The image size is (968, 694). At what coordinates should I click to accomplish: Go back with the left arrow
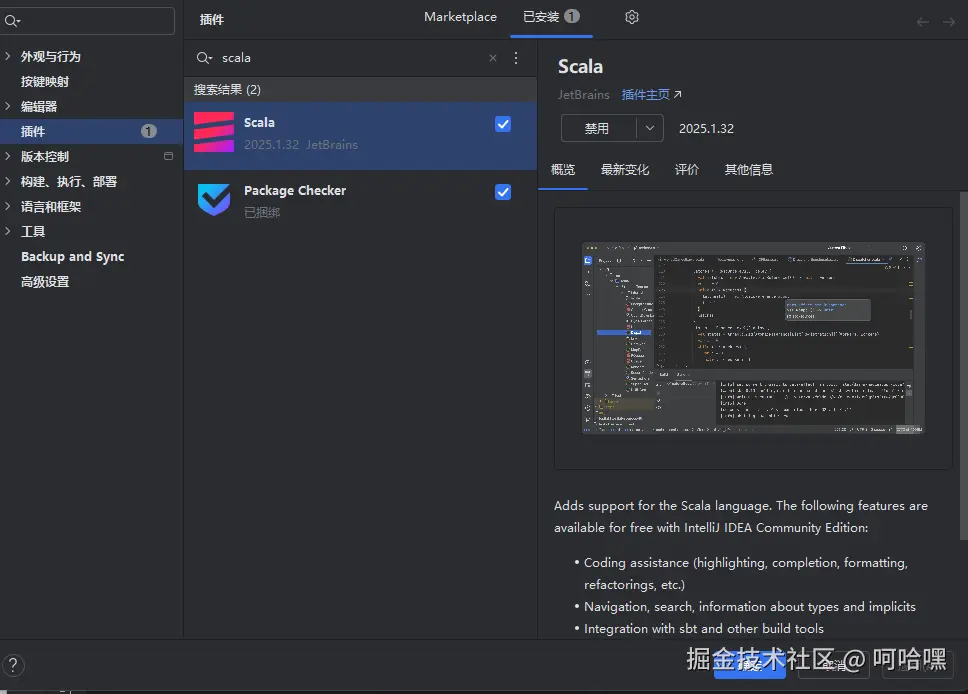coord(922,22)
